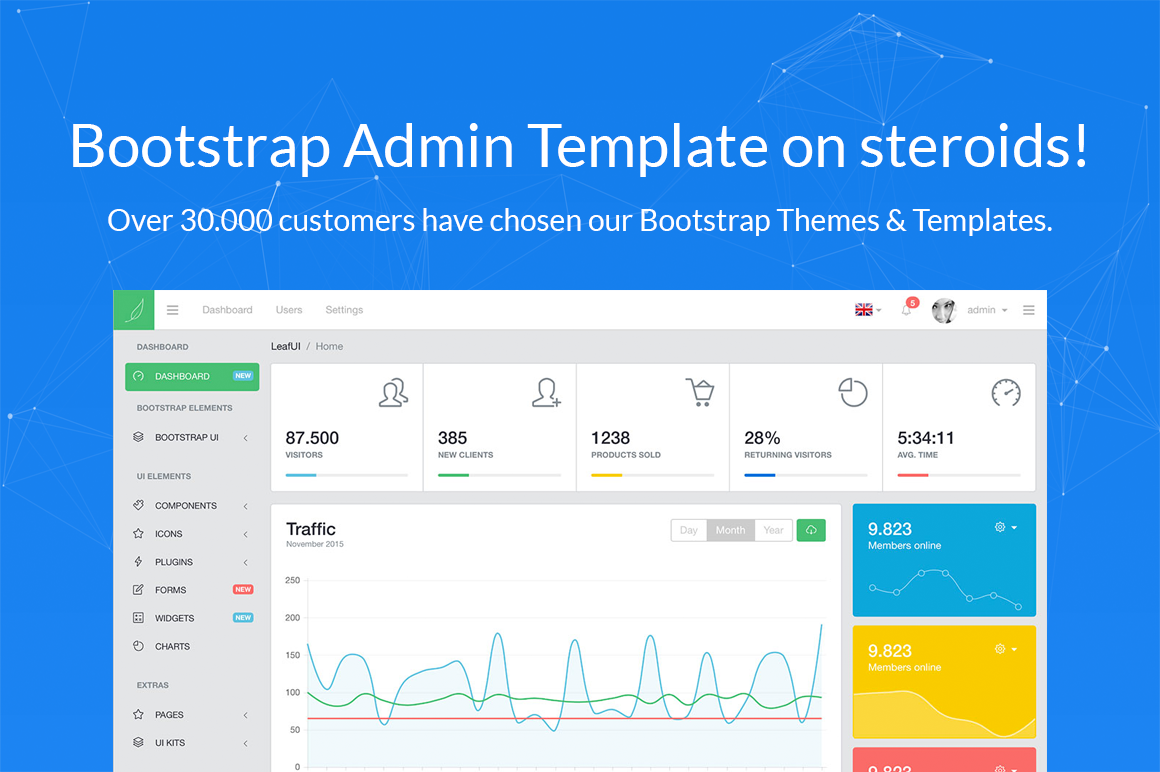This screenshot has width=1160, height=772.
Task: Open the notifications bell icon
Action: pos(907,310)
